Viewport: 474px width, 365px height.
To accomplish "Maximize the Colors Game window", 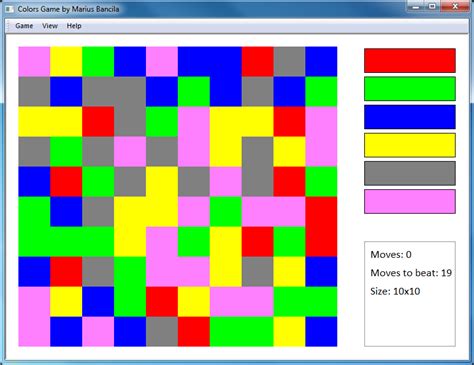I will click(x=432, y=6).
